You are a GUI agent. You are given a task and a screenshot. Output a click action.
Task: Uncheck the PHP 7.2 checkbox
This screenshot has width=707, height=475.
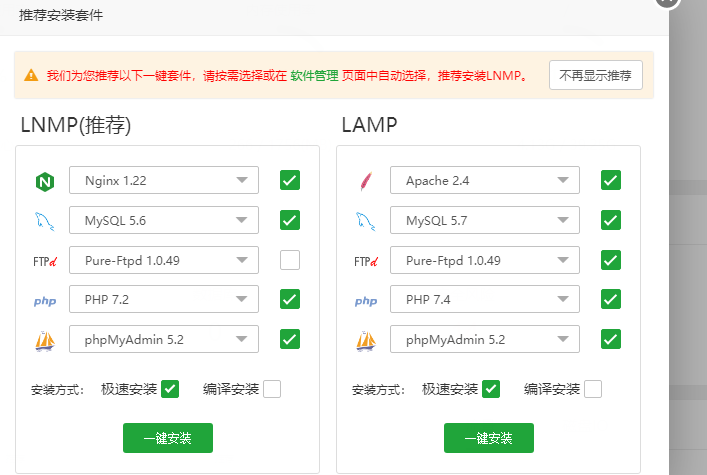tap(290, 299)
